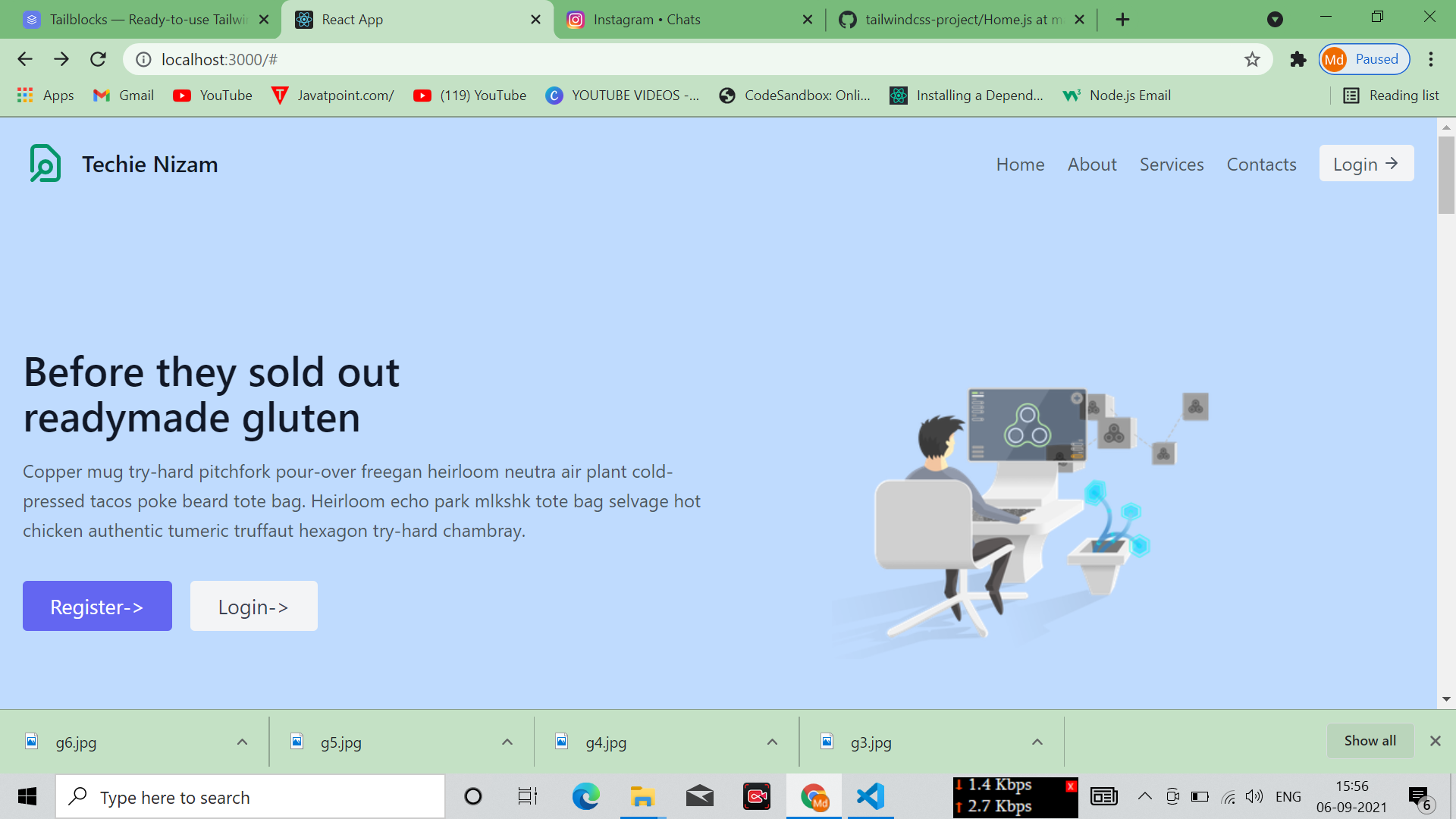This screenshot has width=1456, height=819.
Task: Open the Chrome extensions puzzle icon
Action: [x=1298, y=59]
